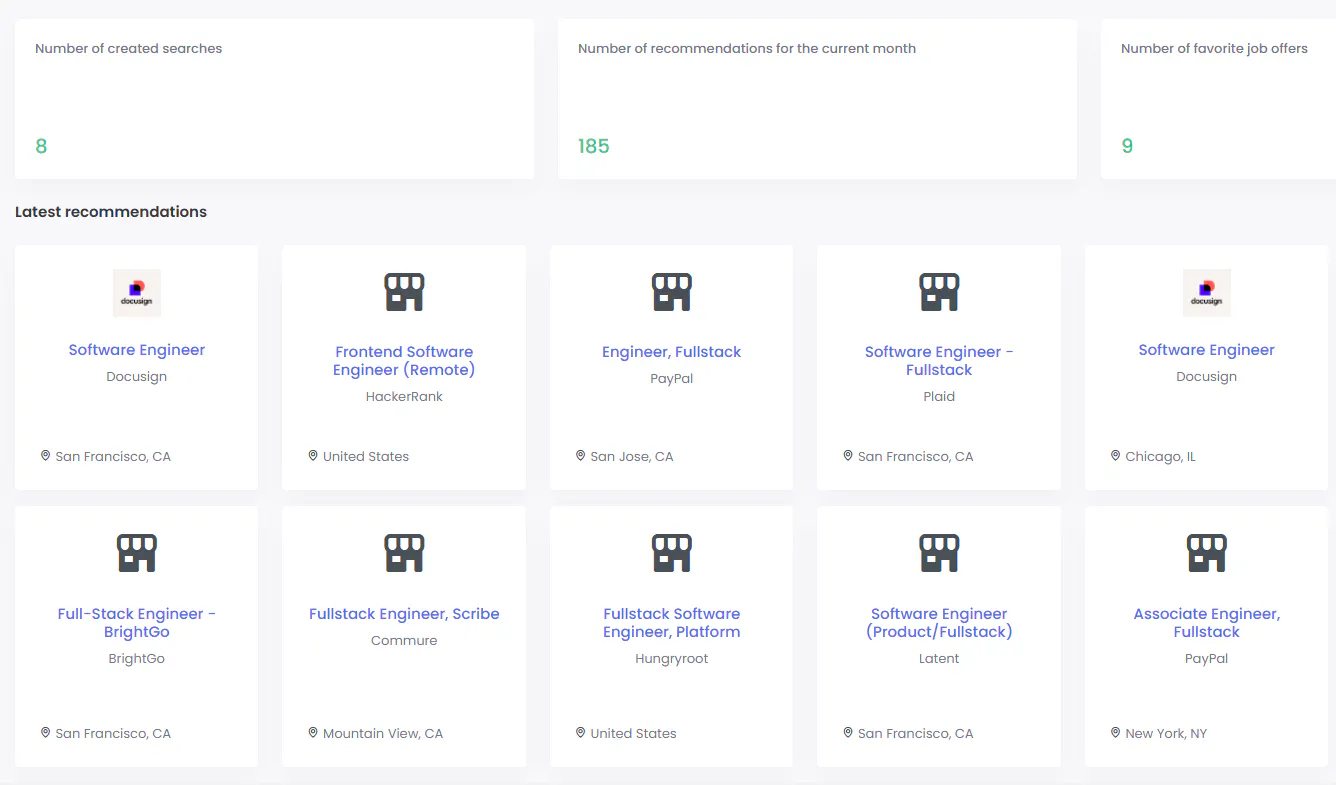Click the location pin beside San Jose, CA
This screenshot has width=1336, height=785.
tap(580, 456)
